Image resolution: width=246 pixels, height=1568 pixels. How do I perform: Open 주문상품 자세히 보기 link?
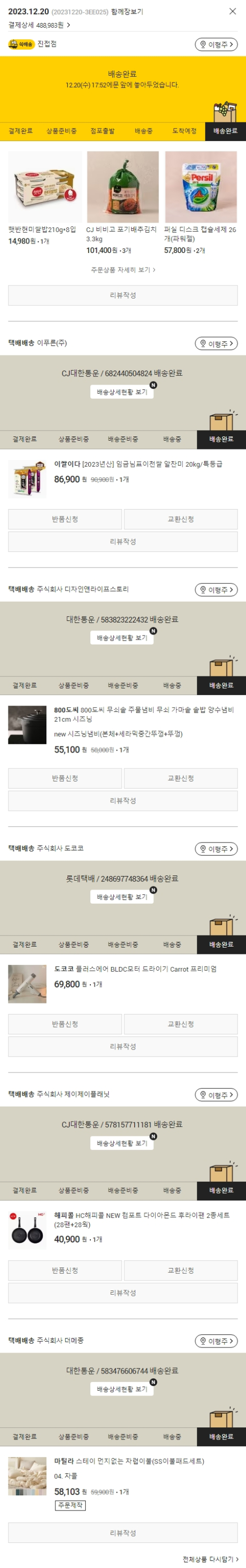tap(123, 270)
